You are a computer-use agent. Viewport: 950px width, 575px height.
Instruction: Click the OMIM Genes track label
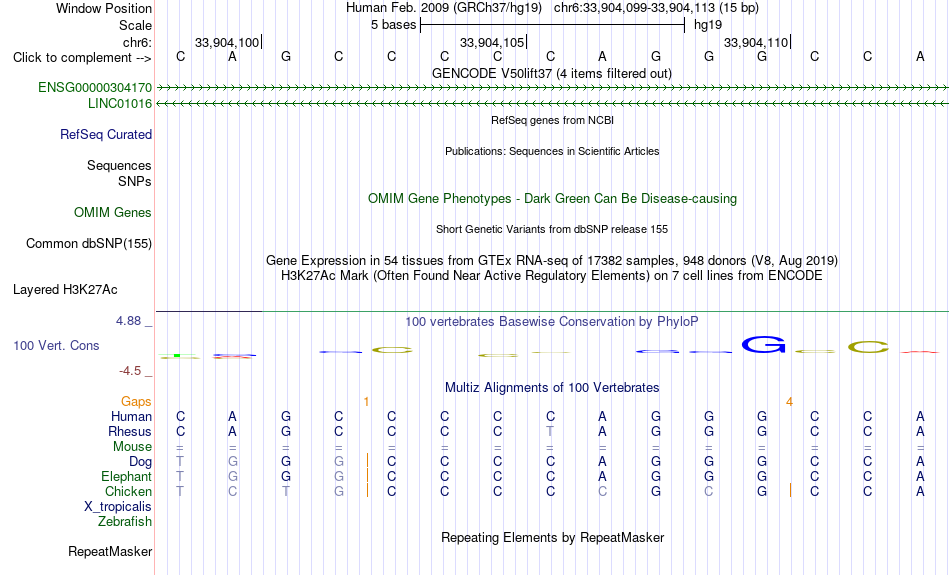(x=113, y=213)
